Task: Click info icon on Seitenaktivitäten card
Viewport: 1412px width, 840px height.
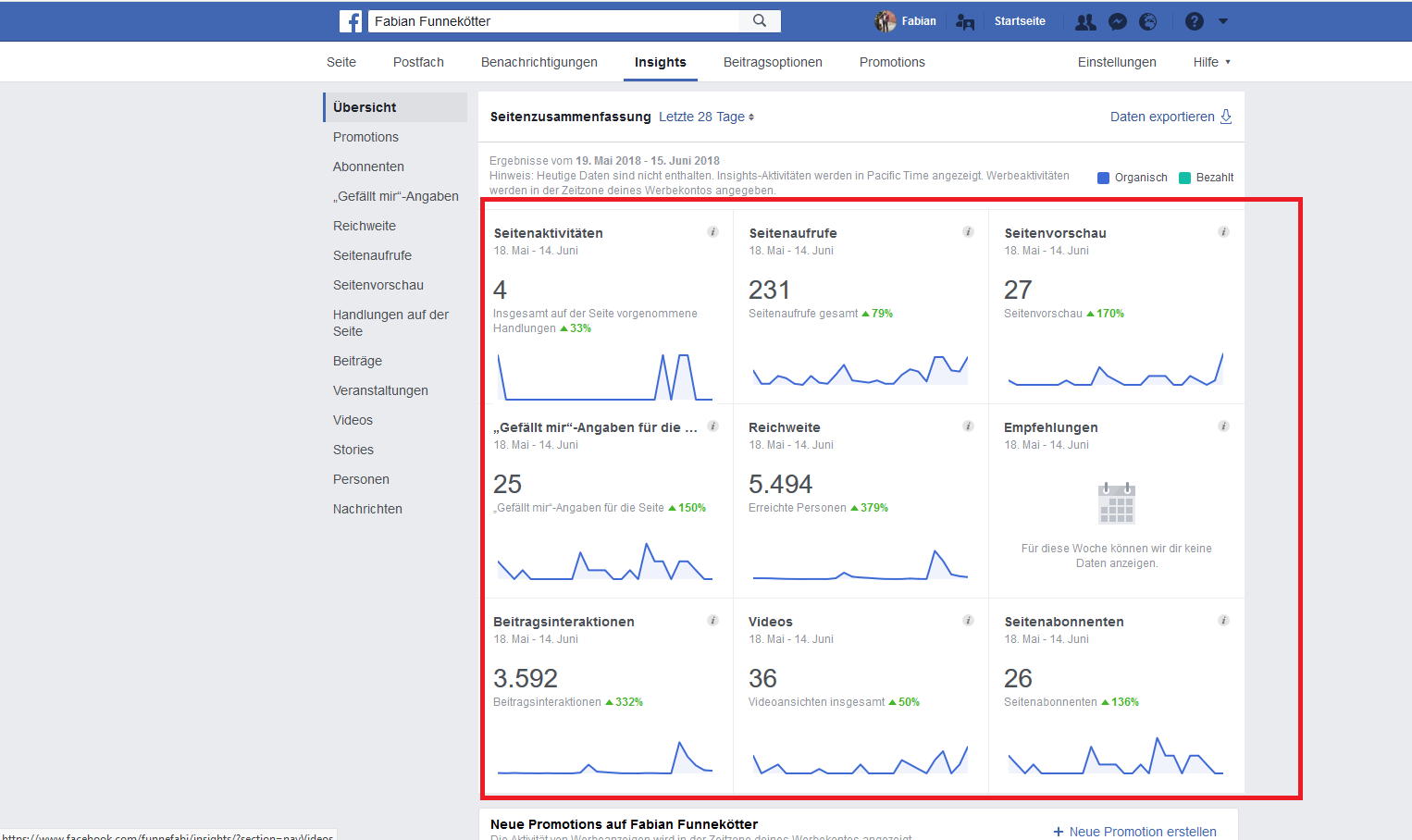Action: tap(712, 232)
